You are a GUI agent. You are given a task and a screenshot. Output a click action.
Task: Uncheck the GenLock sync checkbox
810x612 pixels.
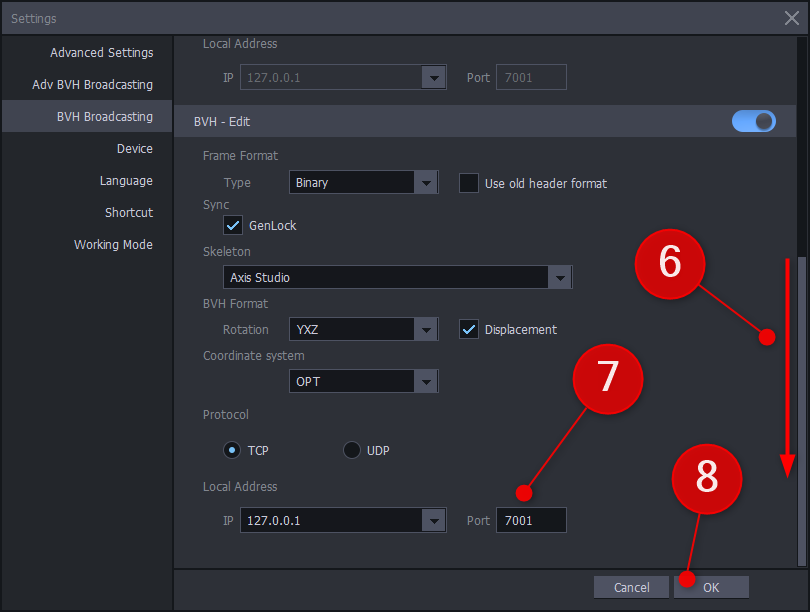point(233,225)
